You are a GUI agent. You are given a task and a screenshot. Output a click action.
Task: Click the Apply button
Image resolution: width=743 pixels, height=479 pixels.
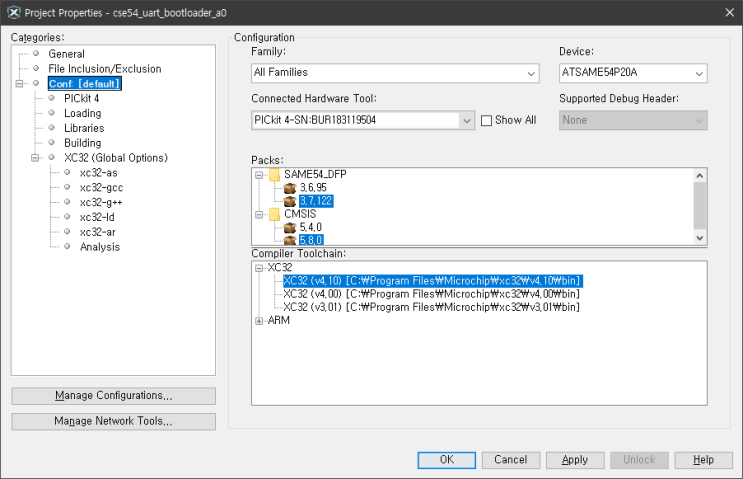pyautogui.click(x=574, y=460)
